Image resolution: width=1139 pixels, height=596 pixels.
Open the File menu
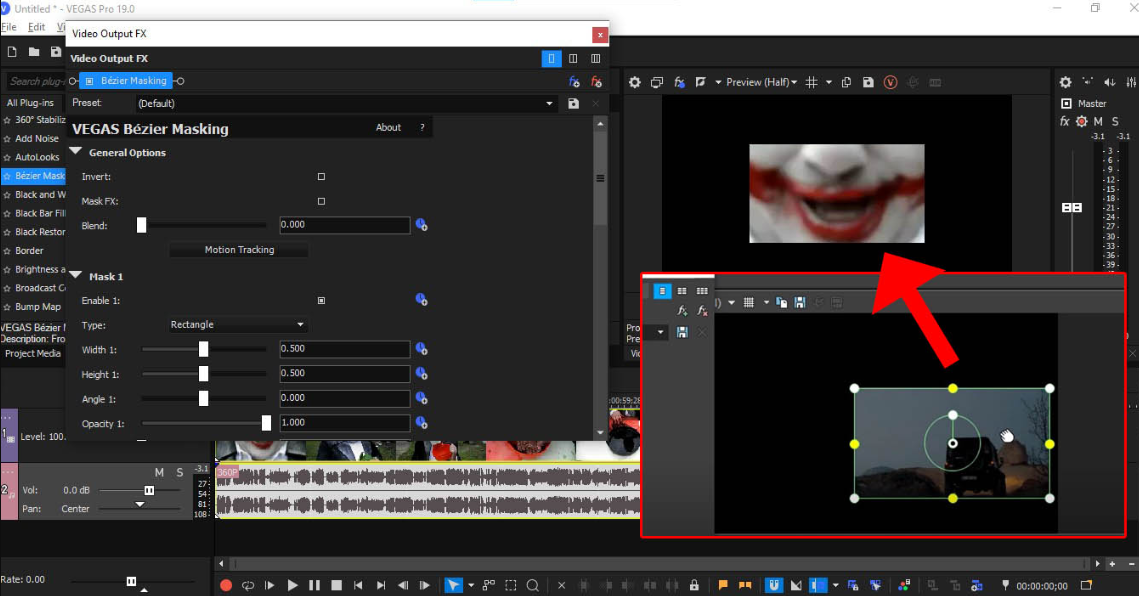(x=9, y=27)
